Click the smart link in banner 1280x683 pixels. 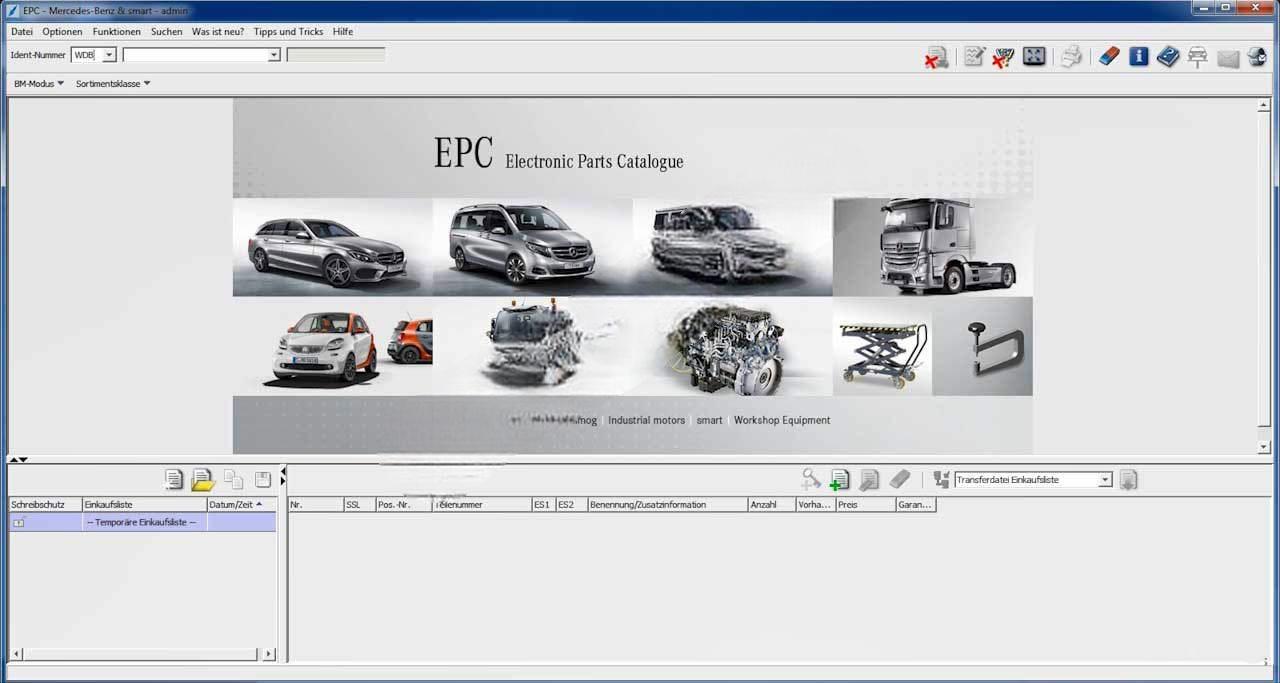tap(710, 420)
